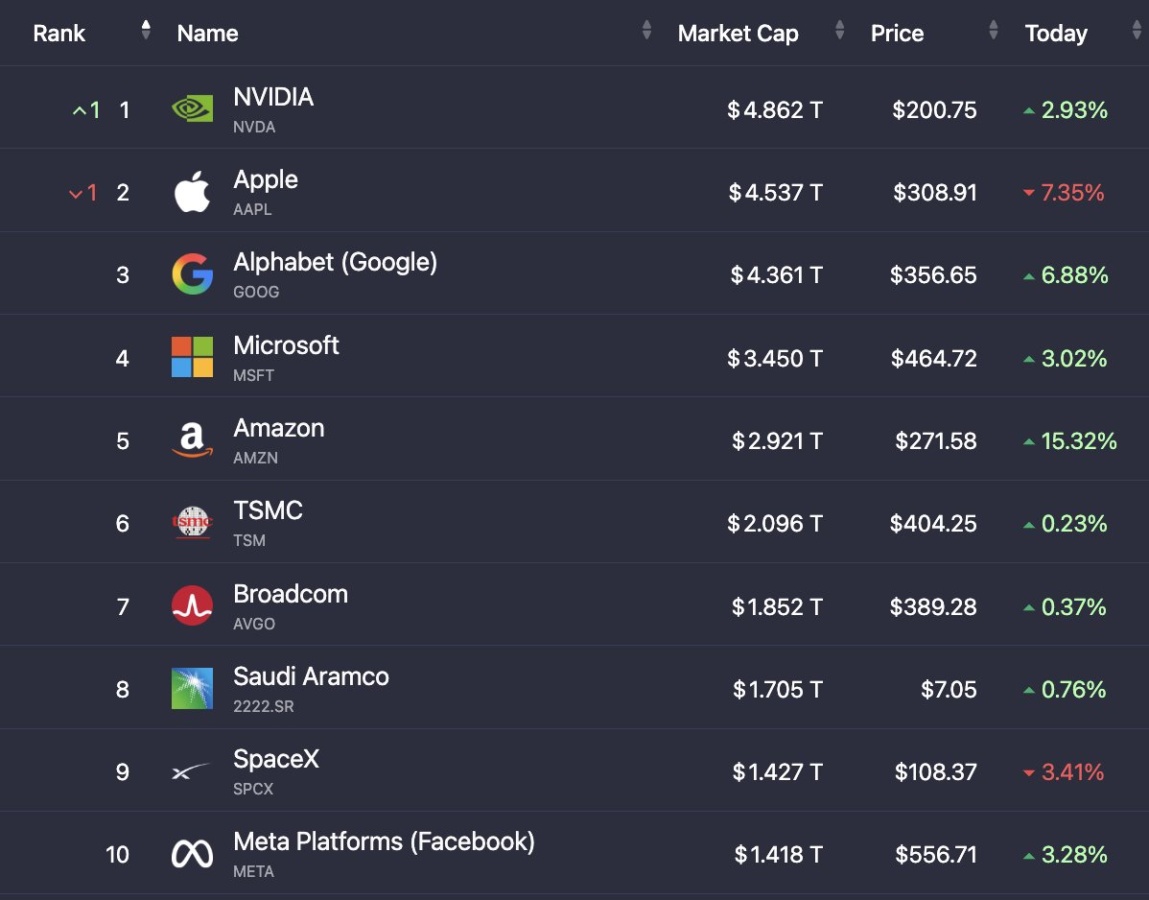The width and height of the screenshot is (1149, 900).
Task: Click the Amazon logo icon
Action: point(192,440)
